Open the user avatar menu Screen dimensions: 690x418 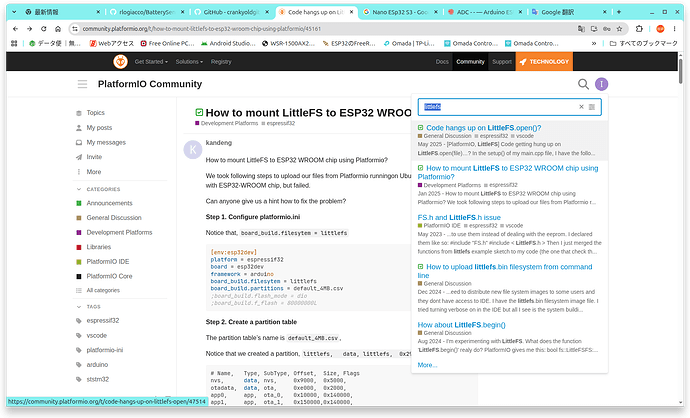[601, 84]
